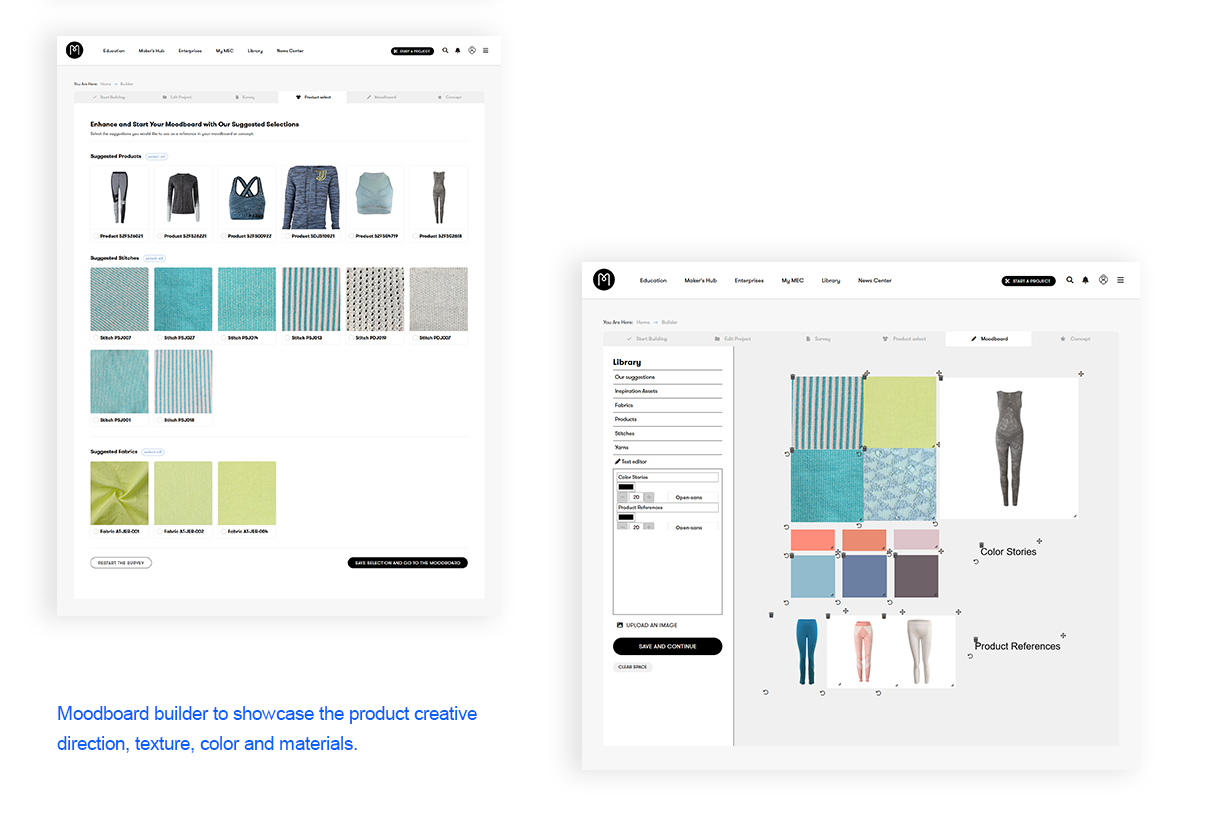Click the user profile icon in the product select window
Image resolution: width=1227 pixels, height=835 pixels.
click(472, 51)
